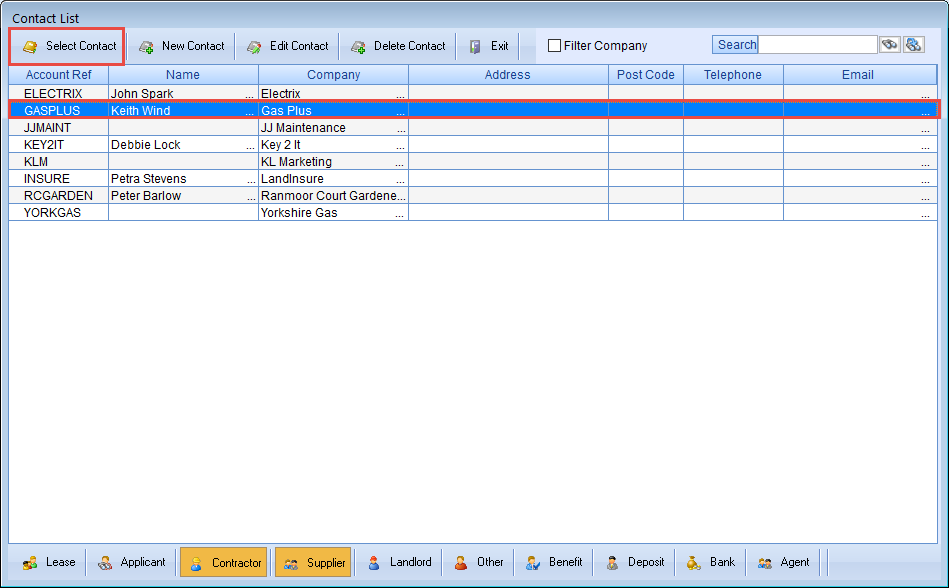Click the KL Marketing company text
This screenshot has height=588, width=949.
(297, 162)
